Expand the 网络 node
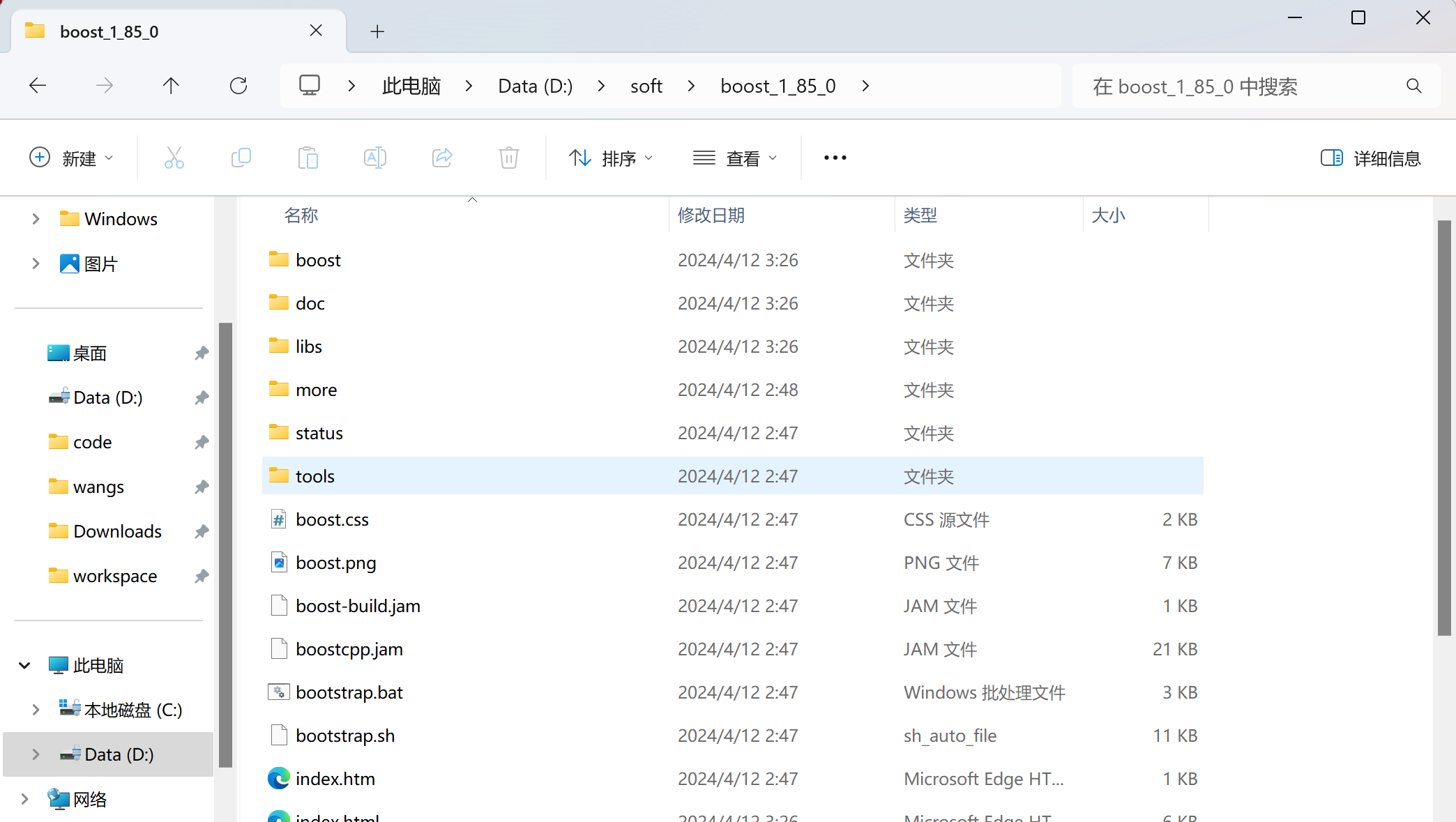This screenshot has width=1456, height=822. (x=24, y=799)
